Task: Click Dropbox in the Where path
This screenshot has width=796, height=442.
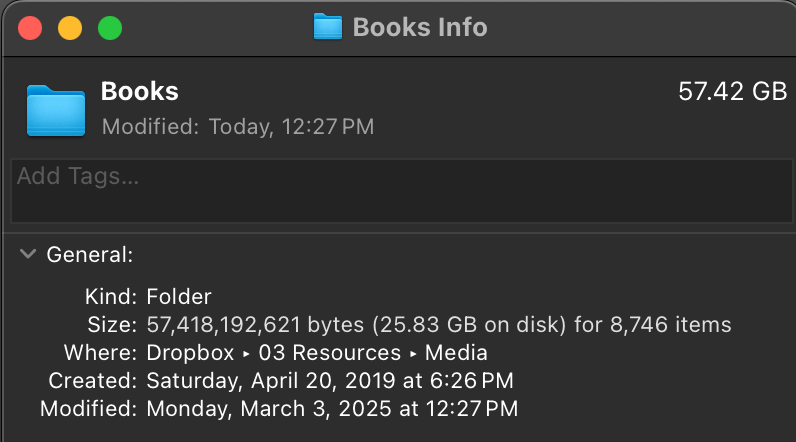Action: [x=189, y=352]
